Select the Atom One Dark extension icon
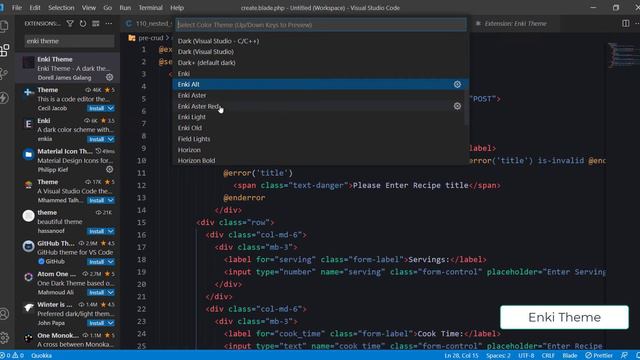 [x=28, y=277]
